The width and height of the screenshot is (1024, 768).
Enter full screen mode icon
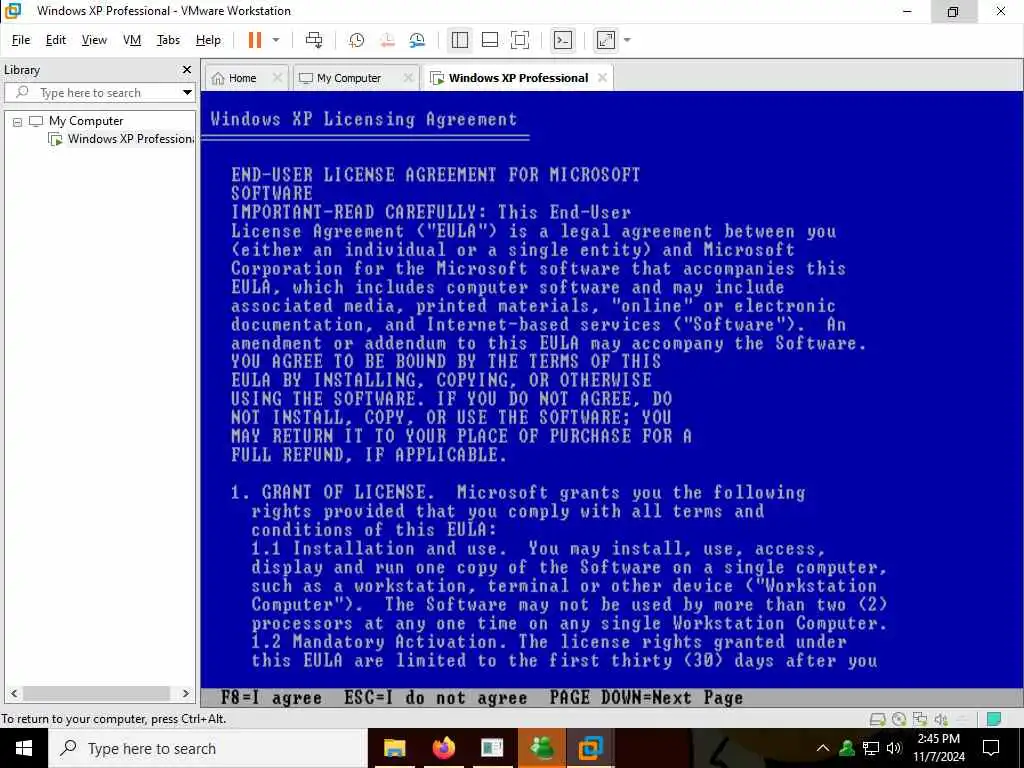(x=520, y=40)
